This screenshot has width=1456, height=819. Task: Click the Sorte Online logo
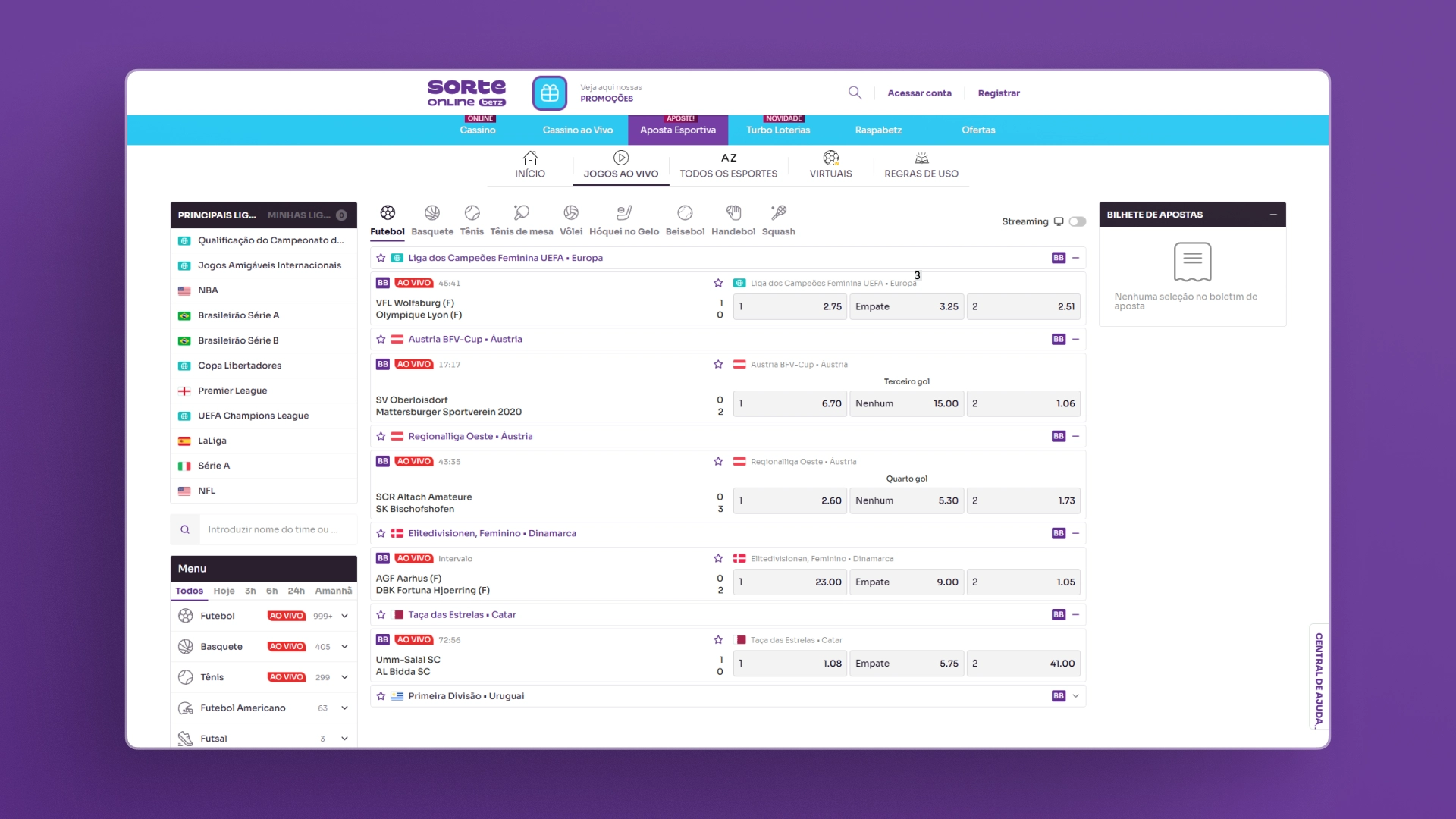[x=466, y=93]
